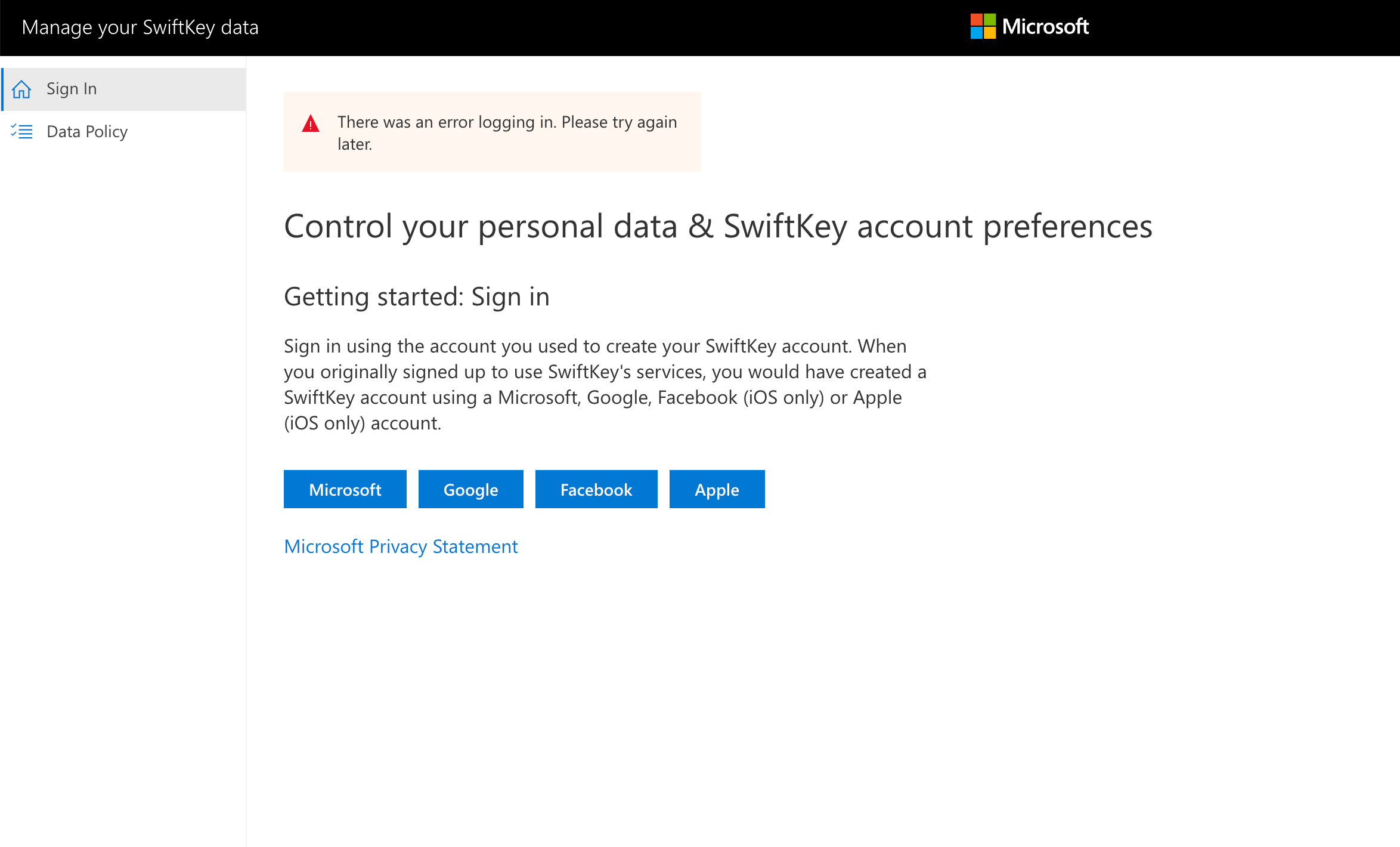Open the Sign In sidebar item

click(72, 89)
